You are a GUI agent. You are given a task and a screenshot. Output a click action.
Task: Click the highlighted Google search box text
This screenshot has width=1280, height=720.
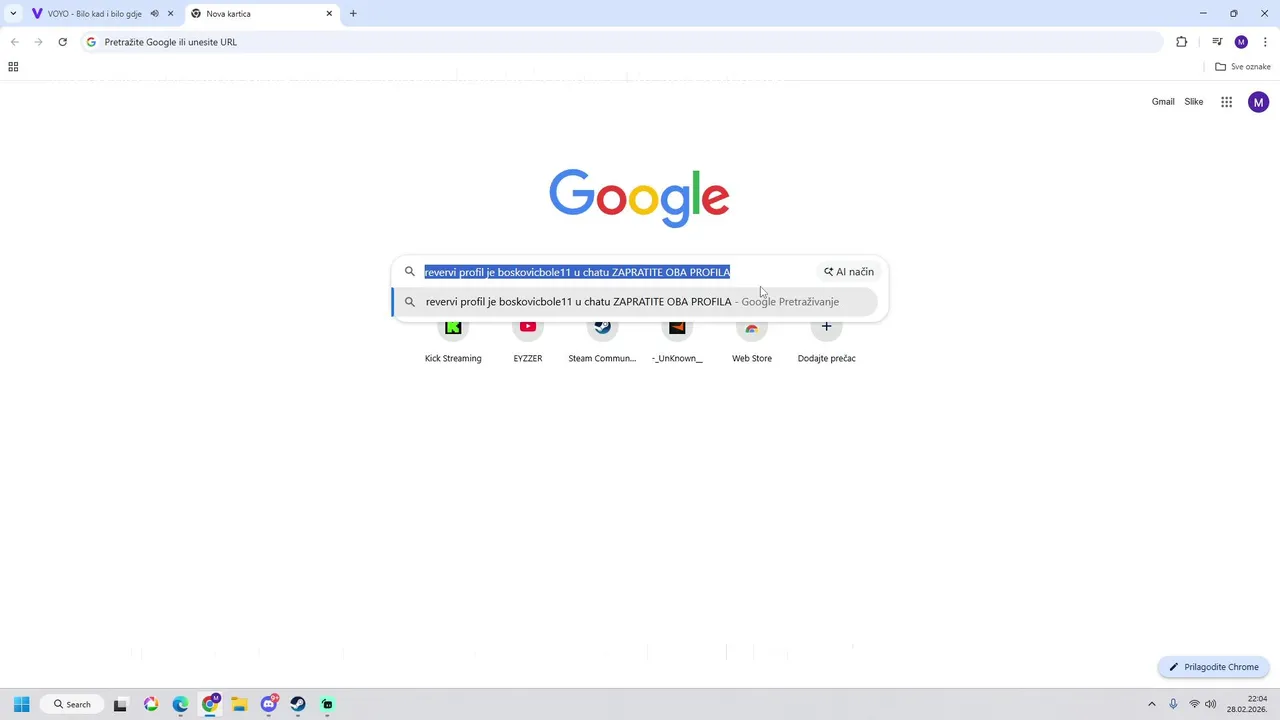point(577,272)
